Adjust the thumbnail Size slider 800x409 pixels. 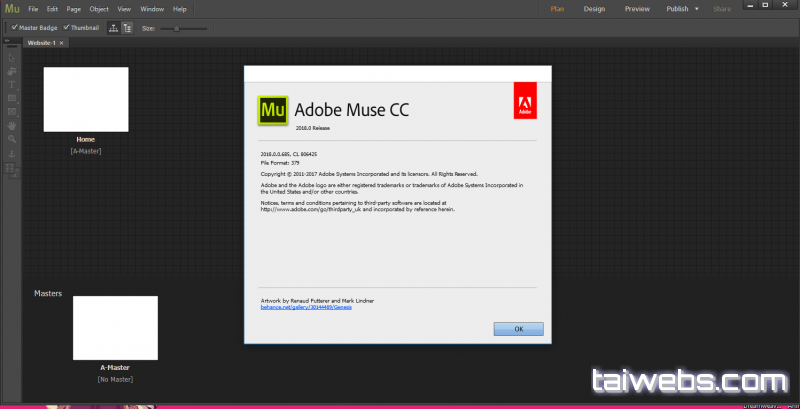point(177,28)
